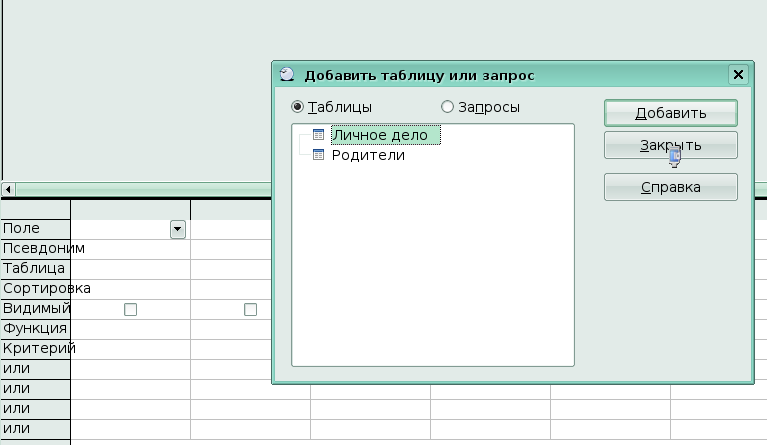Click the table icon beside Родители

pyautogui.click(x=318, y=155)
